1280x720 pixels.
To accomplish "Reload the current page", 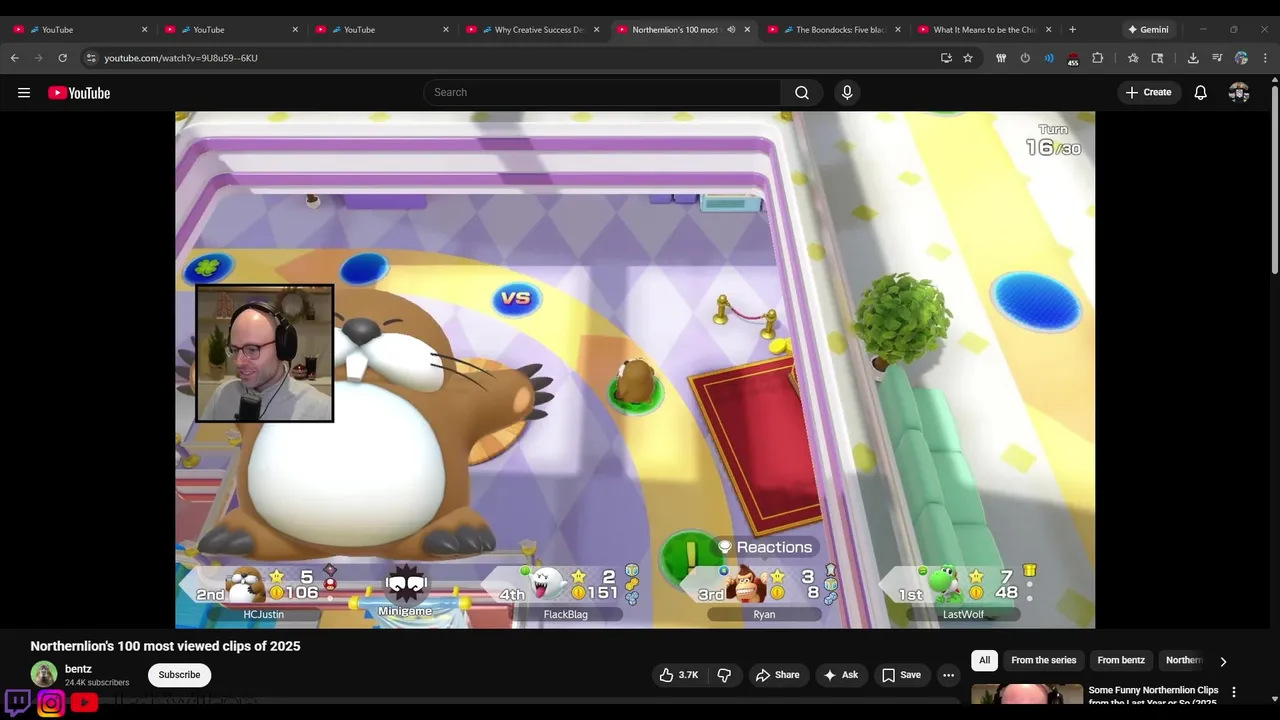I will pyautogui.click(x=63, y=58).
